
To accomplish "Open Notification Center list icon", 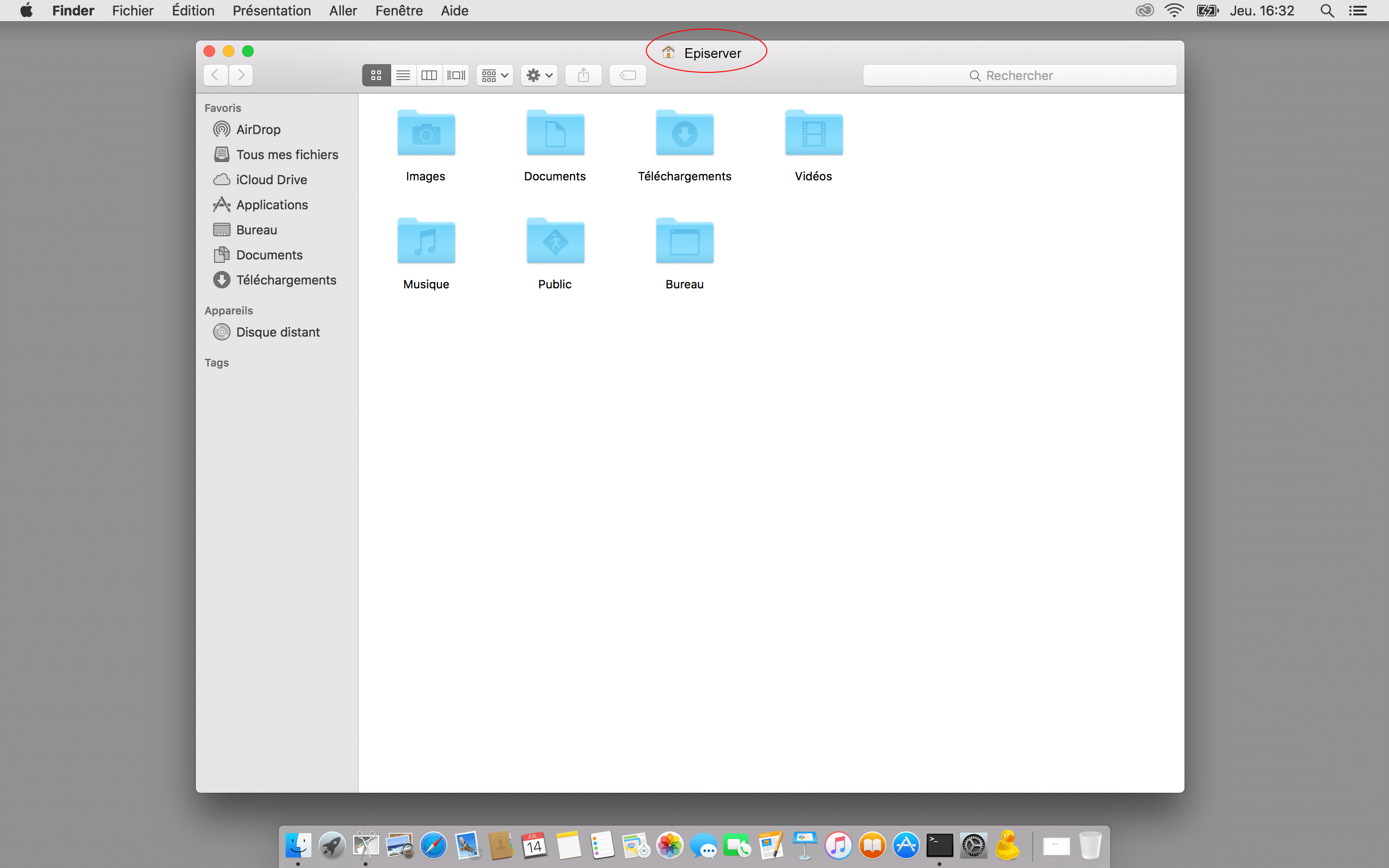I will pyautogui.click(x=1358, y=10).
